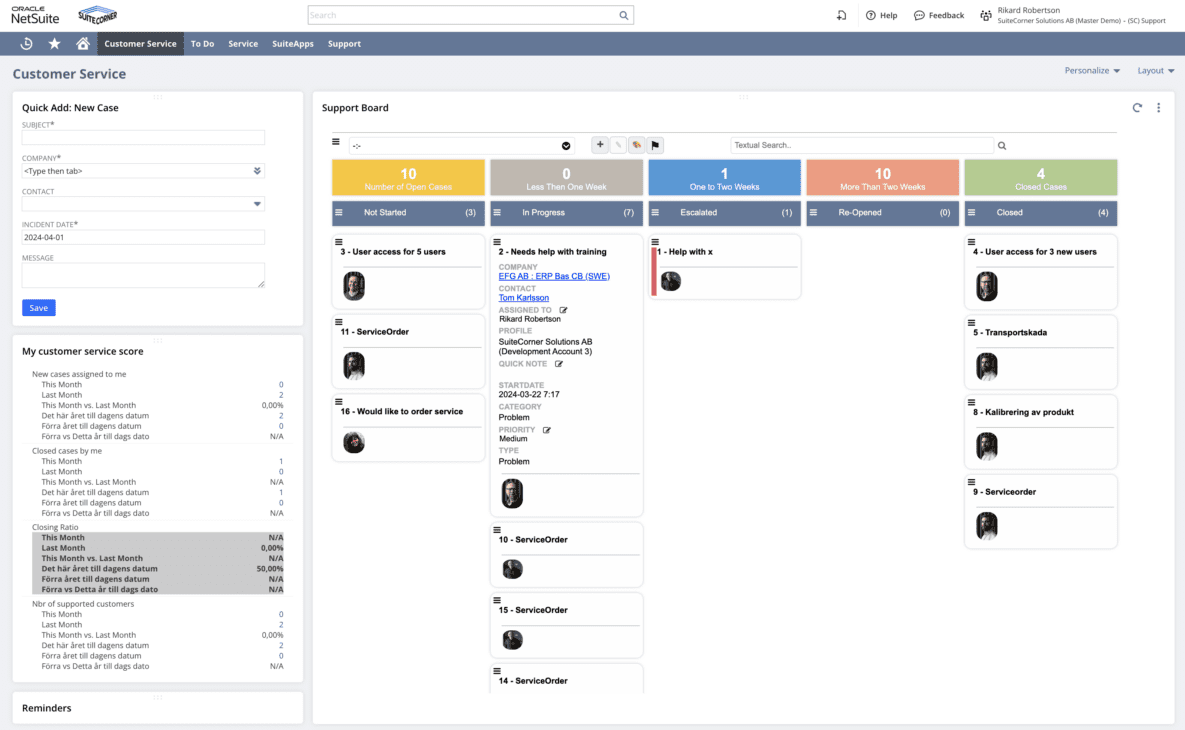Open the role switcher user icon
Image resolution: width=1185 pixels, height=730 pixels.
click(985, 15)
